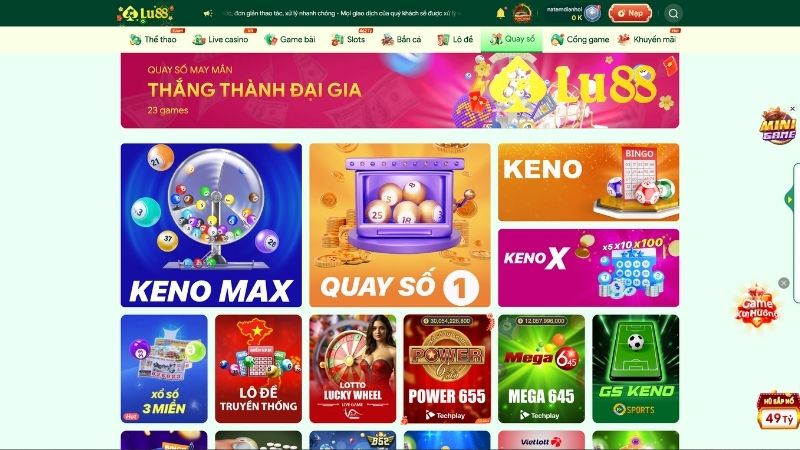This screenshot has height=450, width=800.
Task: Open the Thể thao menu
Action: tap(153, 39)
